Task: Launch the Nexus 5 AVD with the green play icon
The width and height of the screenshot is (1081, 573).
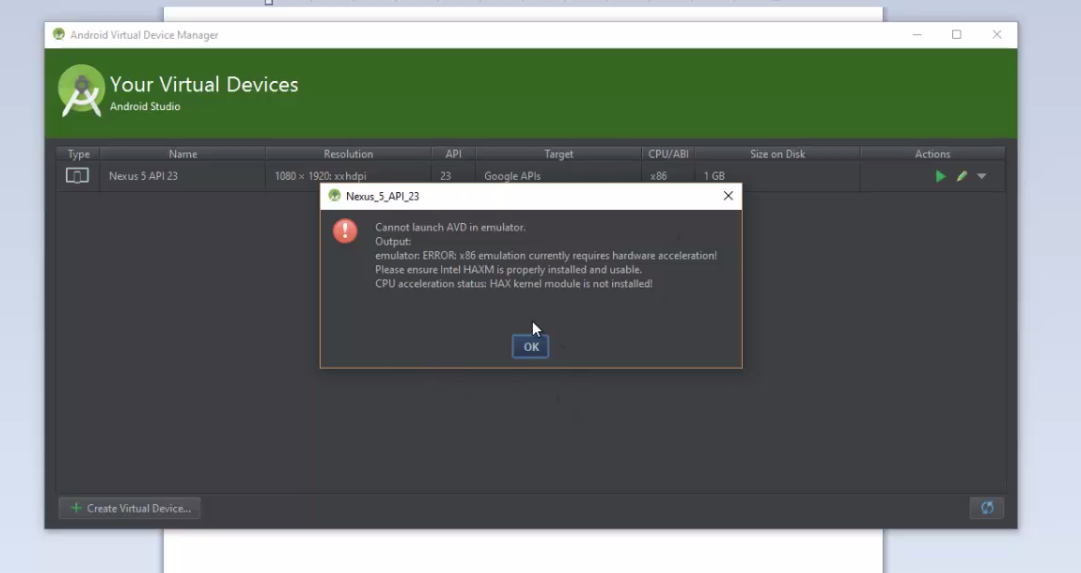Action: tap(940, 177)
